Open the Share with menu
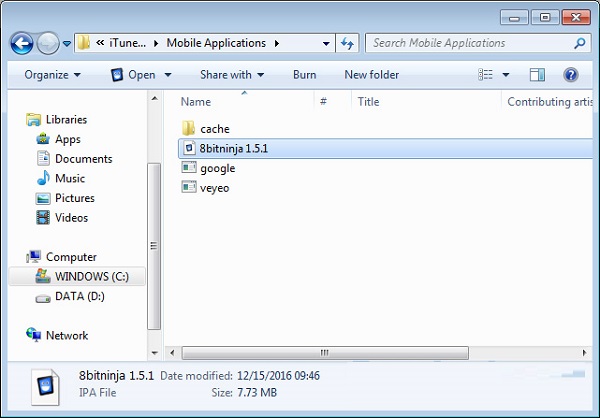The height and width of the screenshot is (418, 600). click(232, 75)
